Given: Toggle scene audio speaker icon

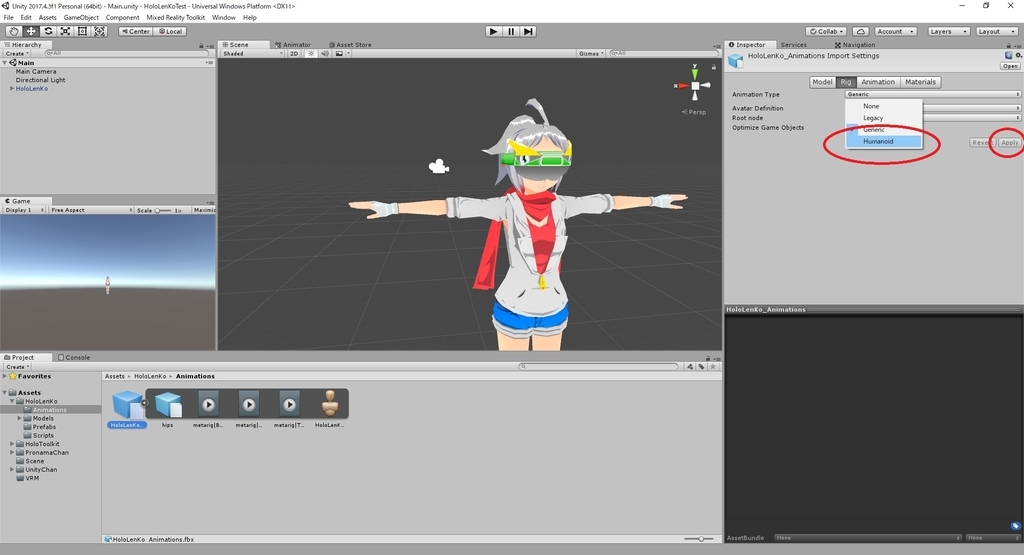Looking at the screenshot, I should point(325,54).
